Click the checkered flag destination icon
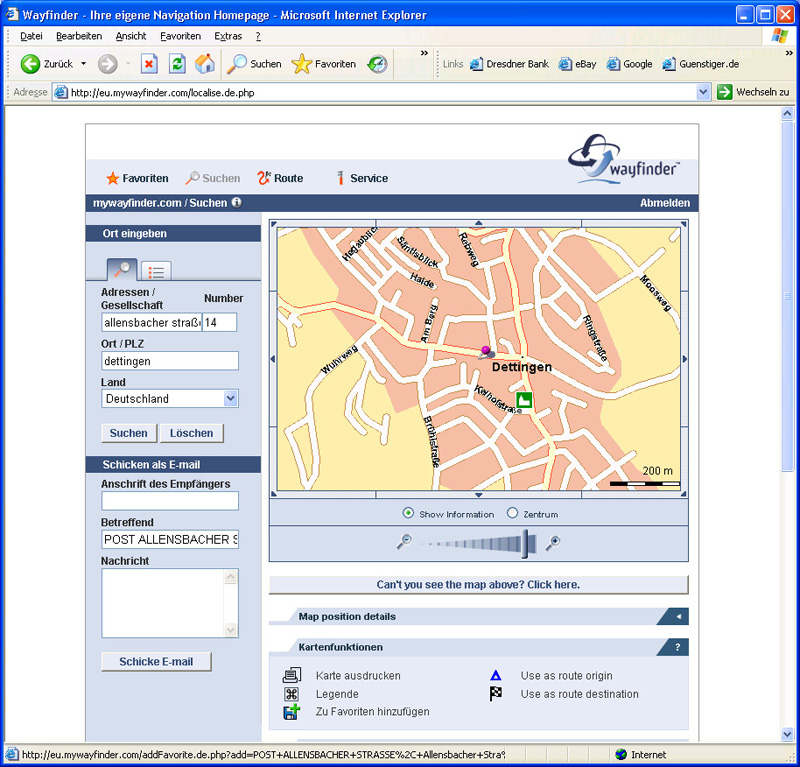The width and height of the screenshot is (800, 767). click(496, 694)
